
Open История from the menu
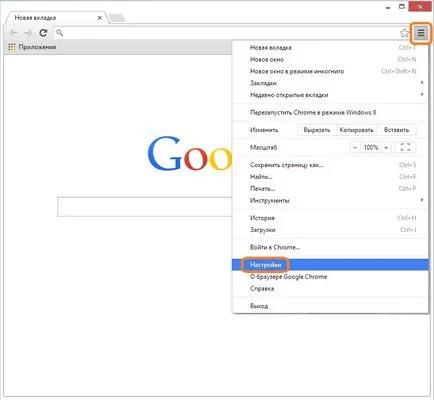point(330,218)
